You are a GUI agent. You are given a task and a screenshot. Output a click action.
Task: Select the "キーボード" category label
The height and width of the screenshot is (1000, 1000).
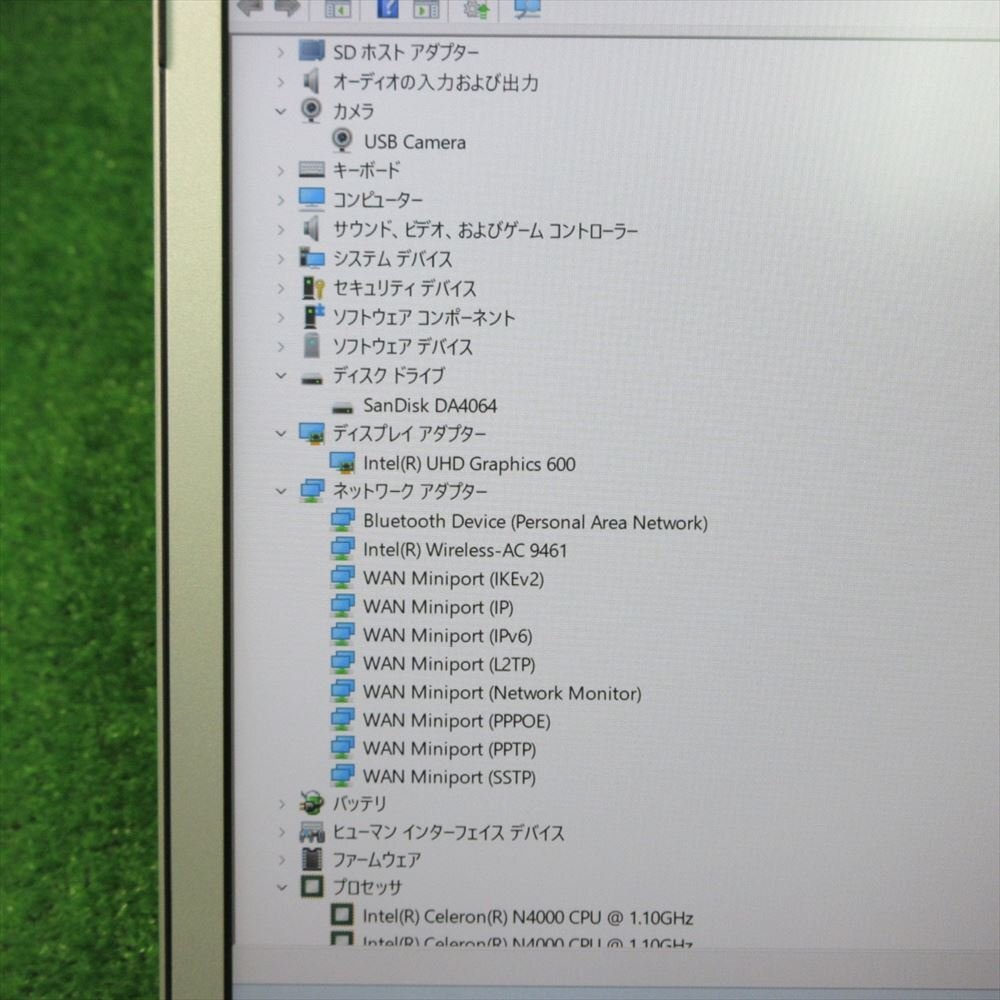pos(367,170)
